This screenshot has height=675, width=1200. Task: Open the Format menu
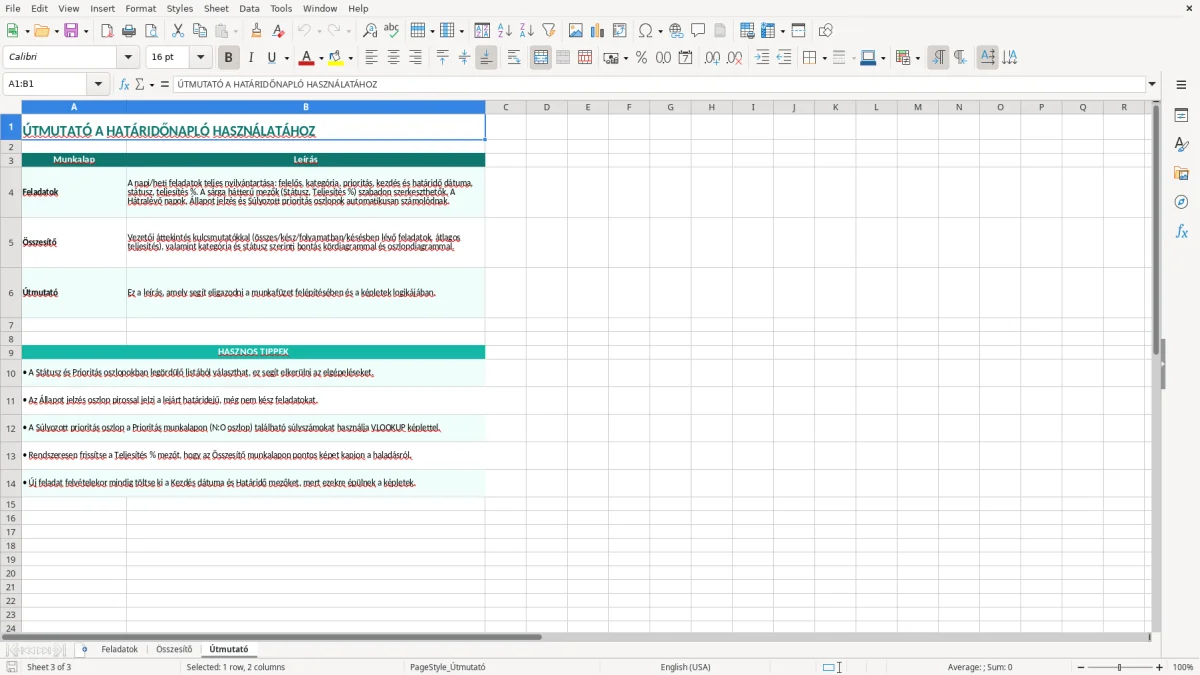[140, 8]
